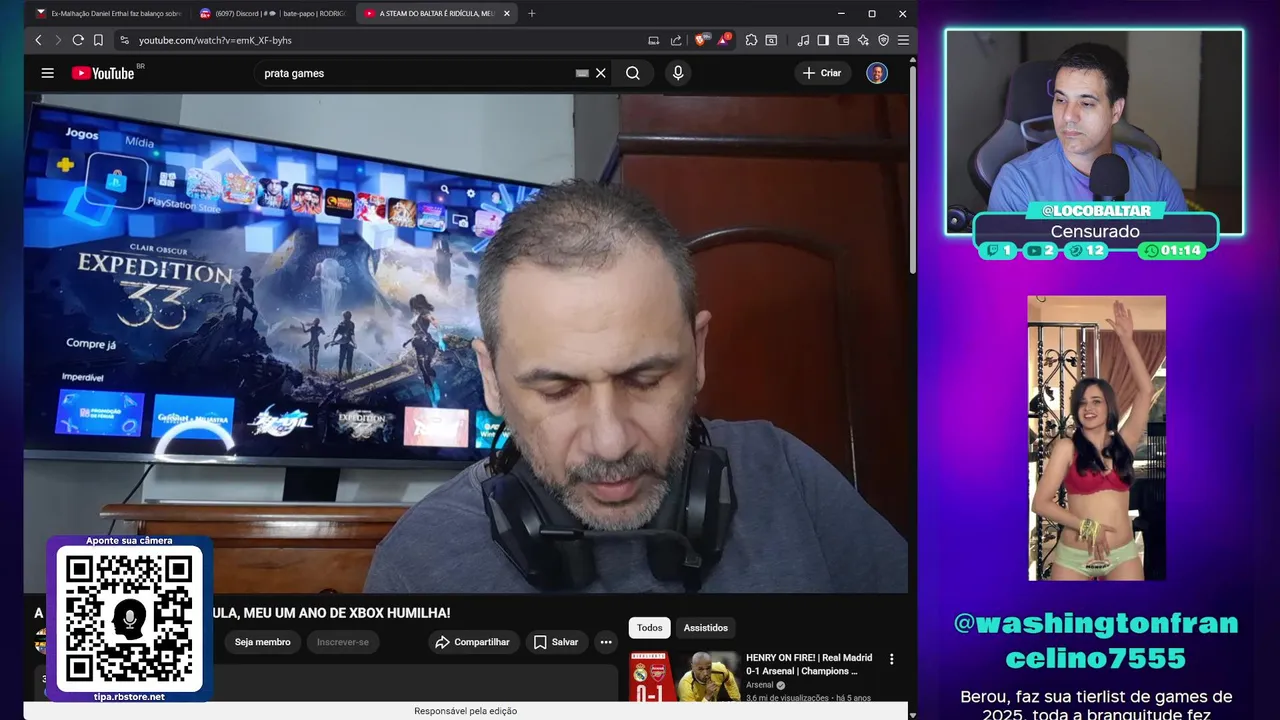
Task: Select the youtube.com address bar URL
Action: [215, 40]
